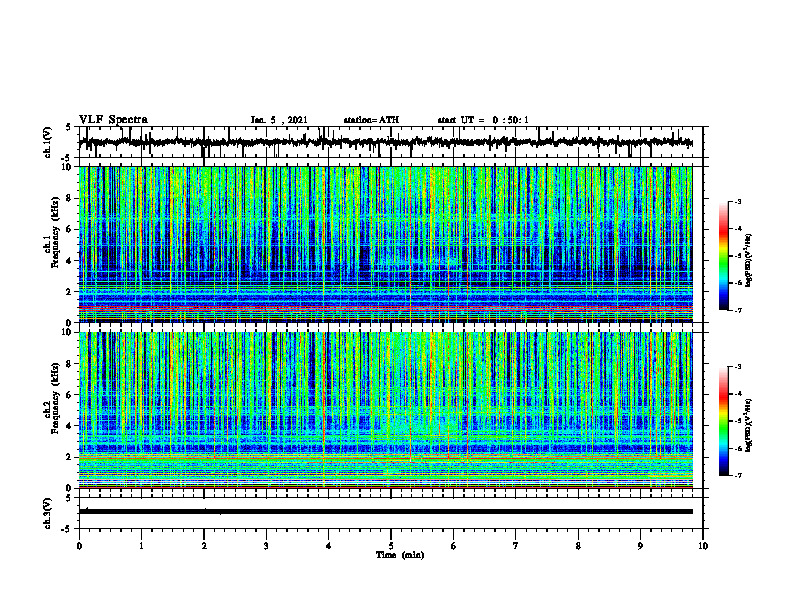This screenshot has height=612, width=792.
Task: Click the "ch.3(V)" axis label
Action: 48,514
